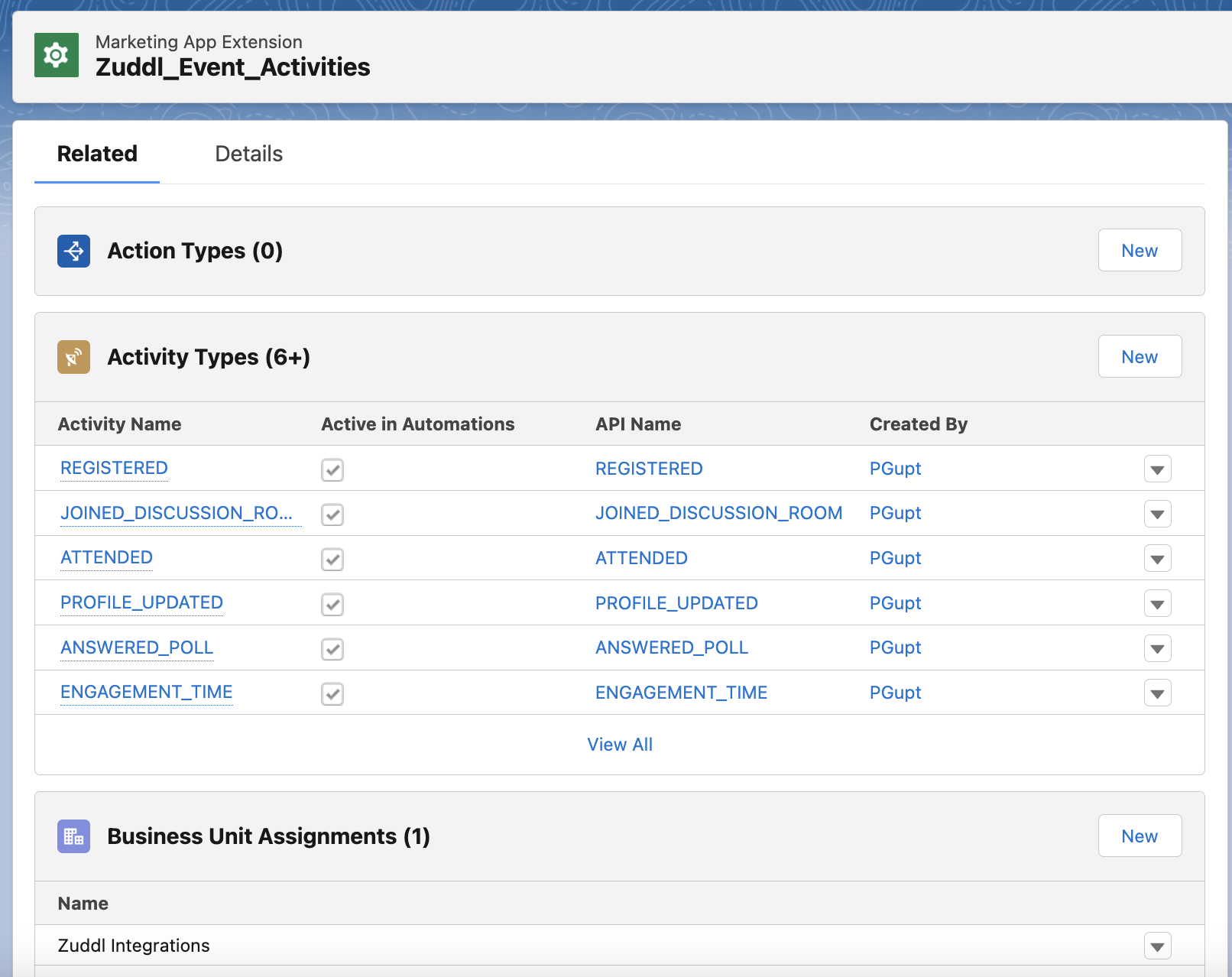Click the Marketing App Extension gear icon

click(56, 55)
